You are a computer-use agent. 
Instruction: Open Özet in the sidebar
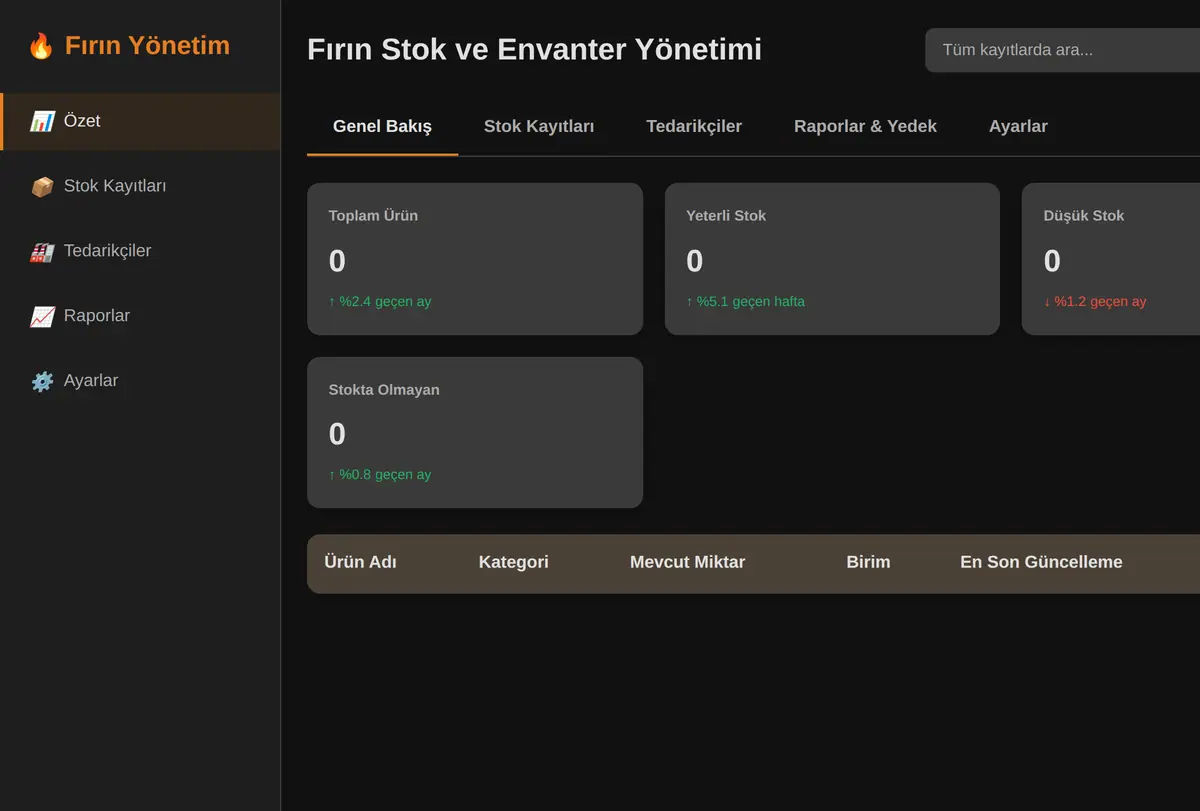[x=140, y=122]
